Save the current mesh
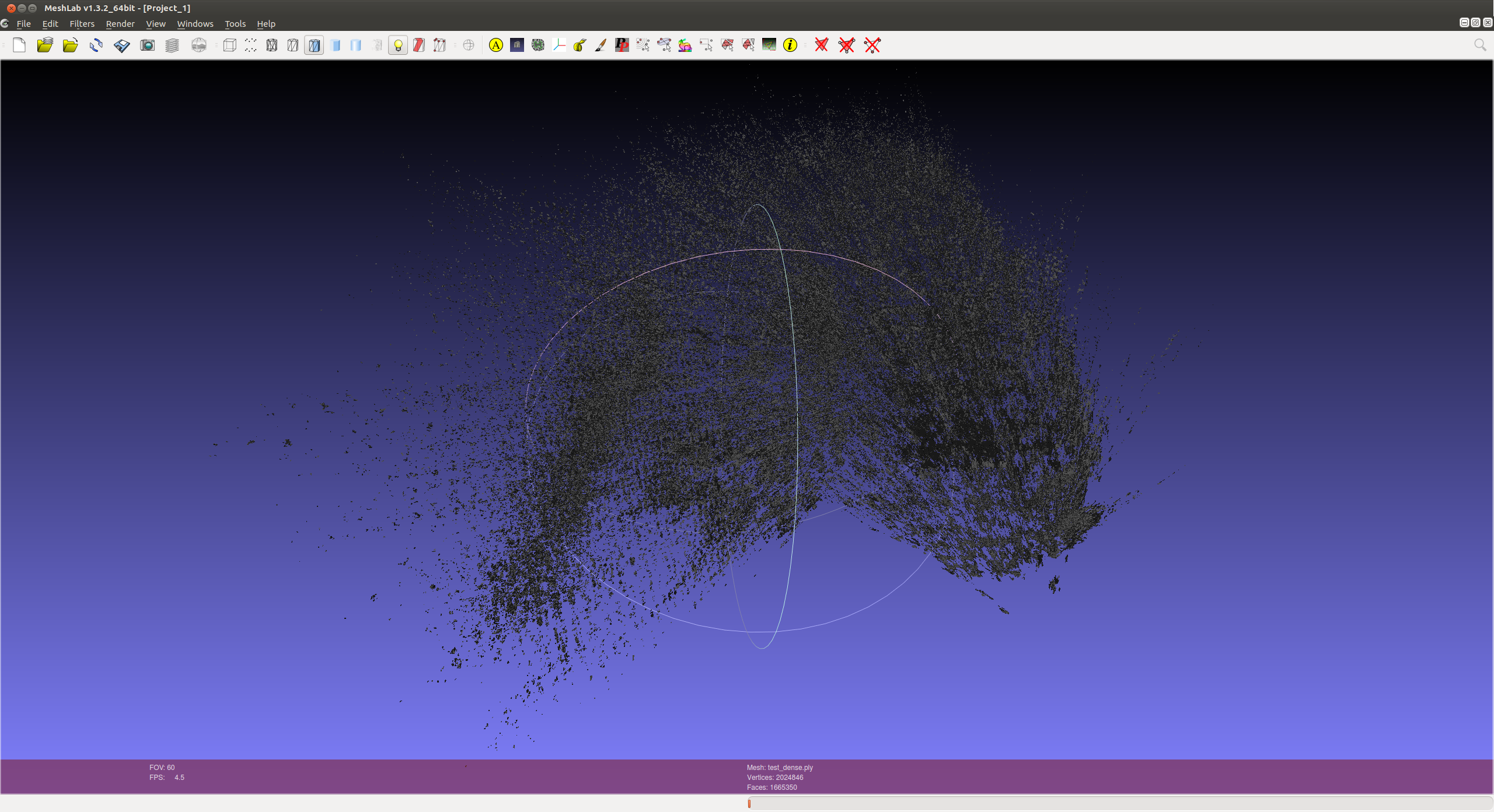 pos(121,45)
